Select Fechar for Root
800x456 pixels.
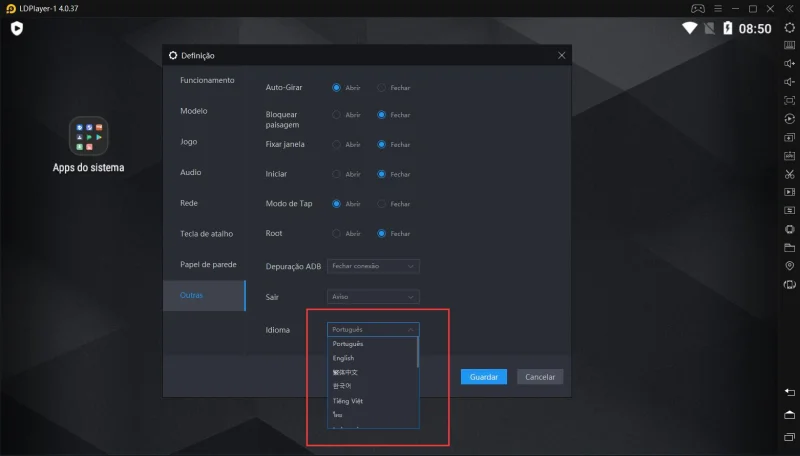tap(381, 234)
